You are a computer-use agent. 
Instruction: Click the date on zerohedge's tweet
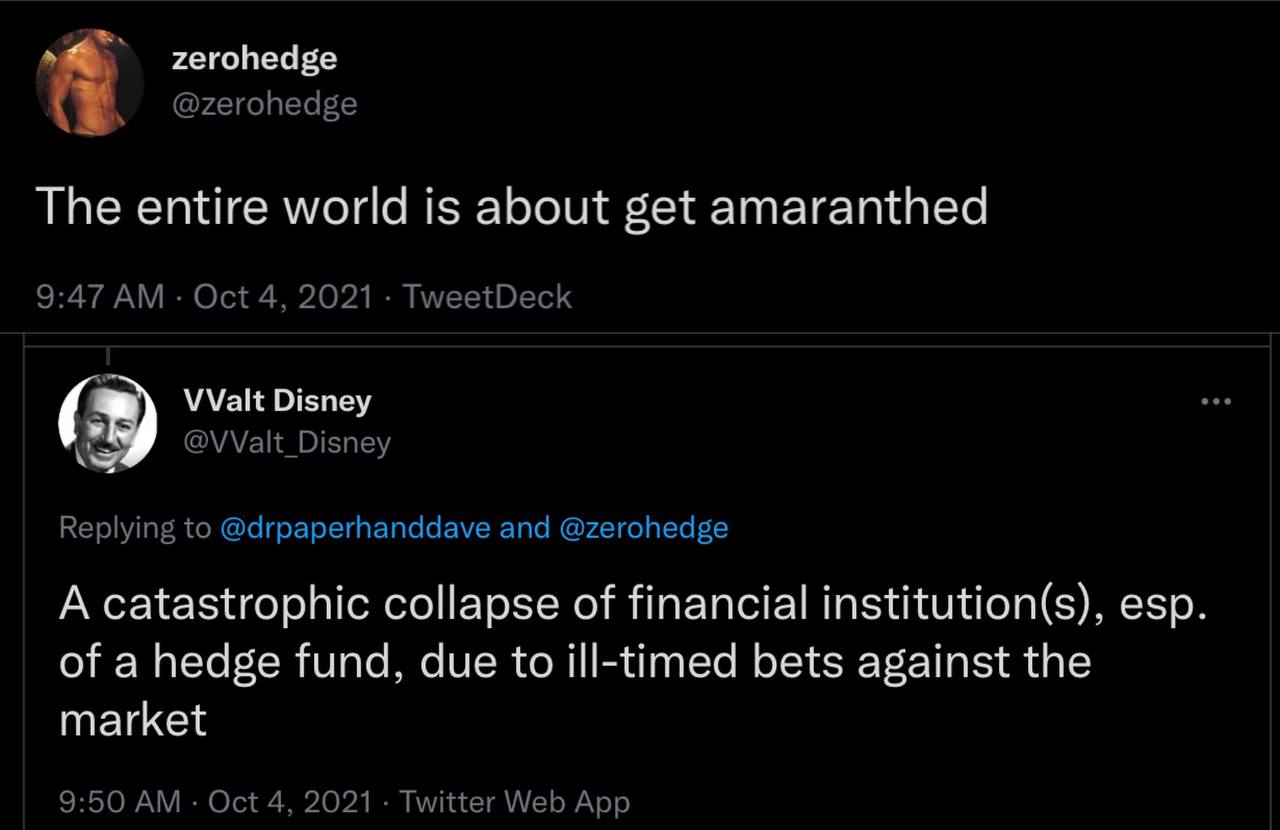283,297
